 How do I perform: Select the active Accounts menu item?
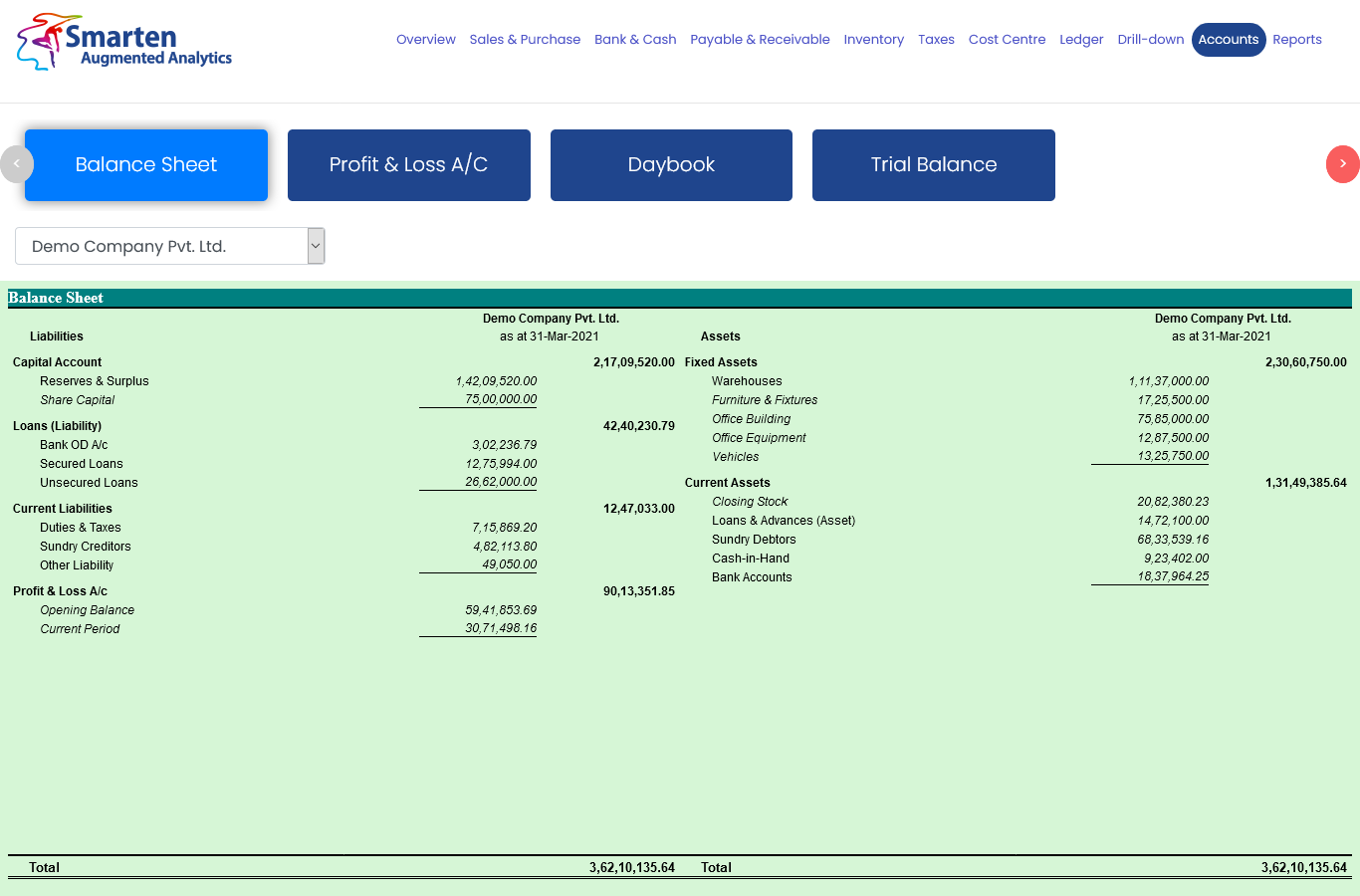(1229, 40)
